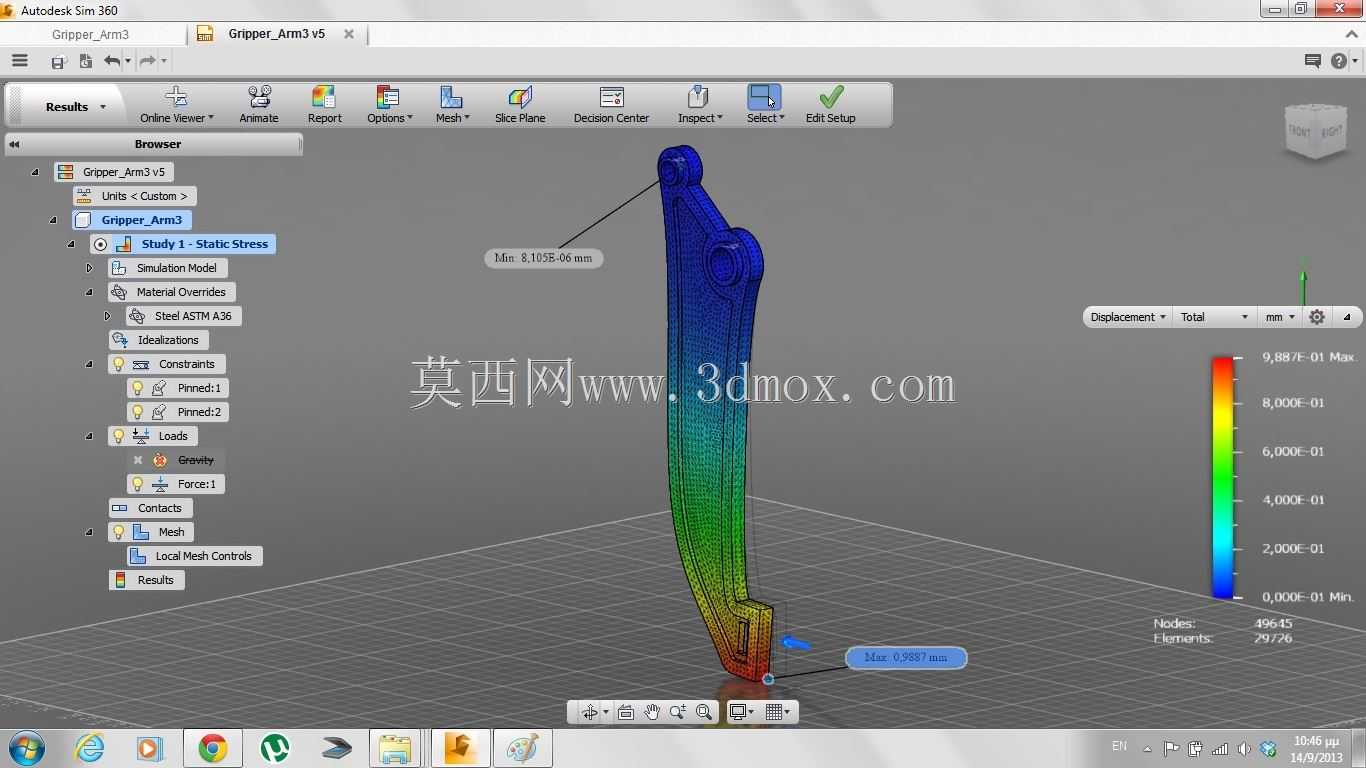Open the Inspect tool dropdown
1366x768 pixels.
click(x=699, y=105)
